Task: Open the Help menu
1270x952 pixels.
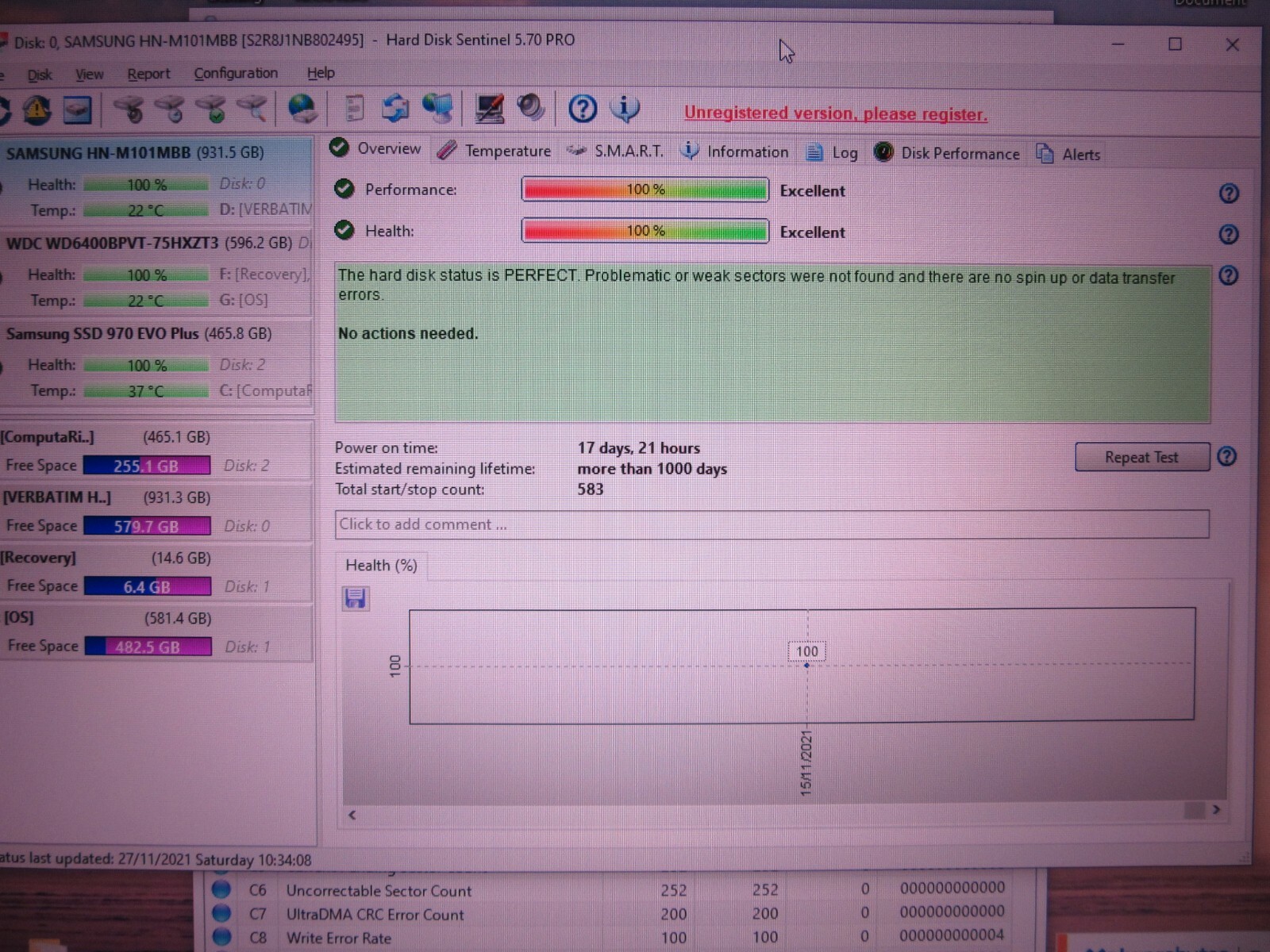Action: [321, 73]
